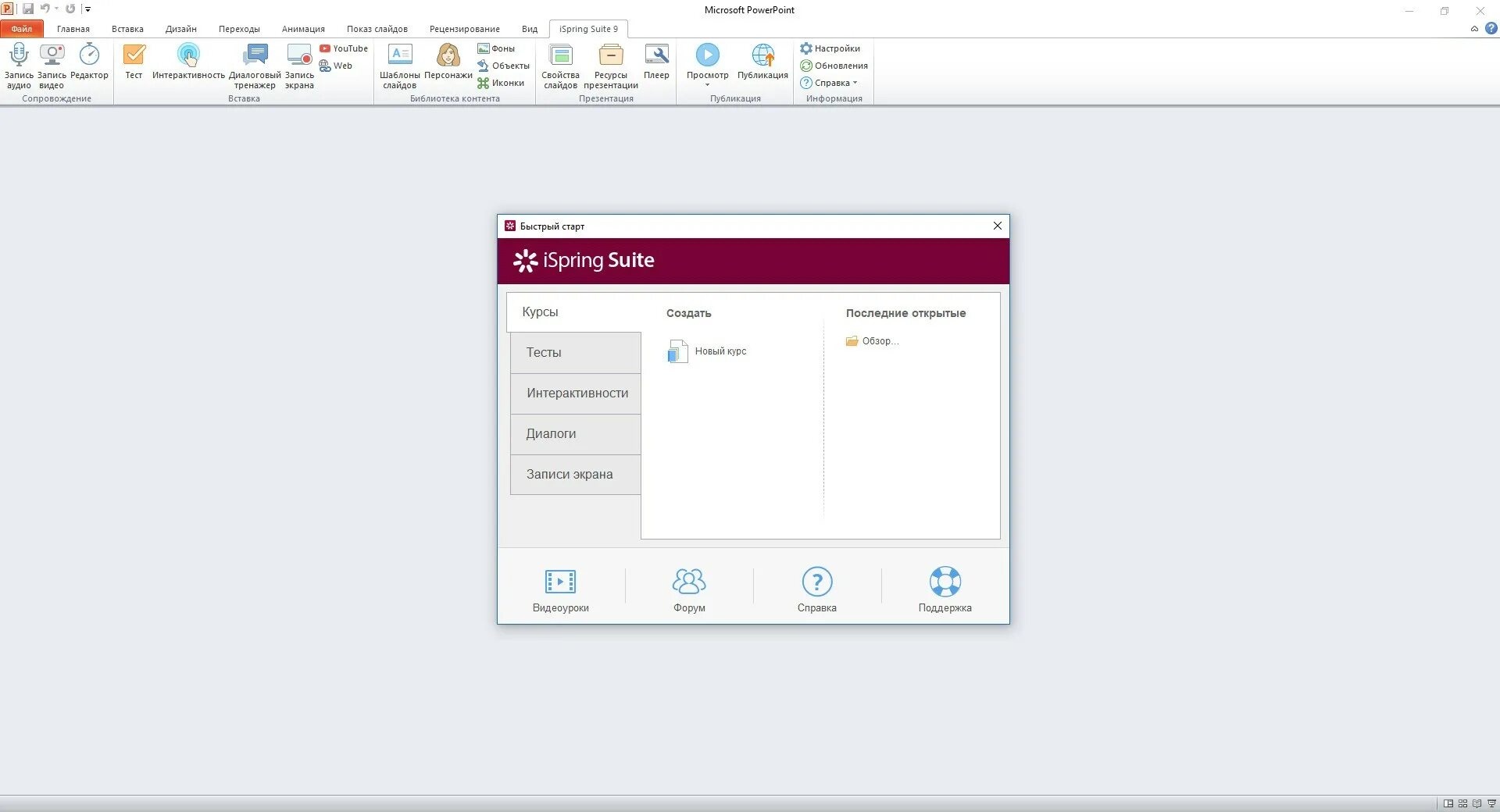This screenshot has width=1500, height=812.
Task: Open the Запись видео recorder
Action: point(52,66)
